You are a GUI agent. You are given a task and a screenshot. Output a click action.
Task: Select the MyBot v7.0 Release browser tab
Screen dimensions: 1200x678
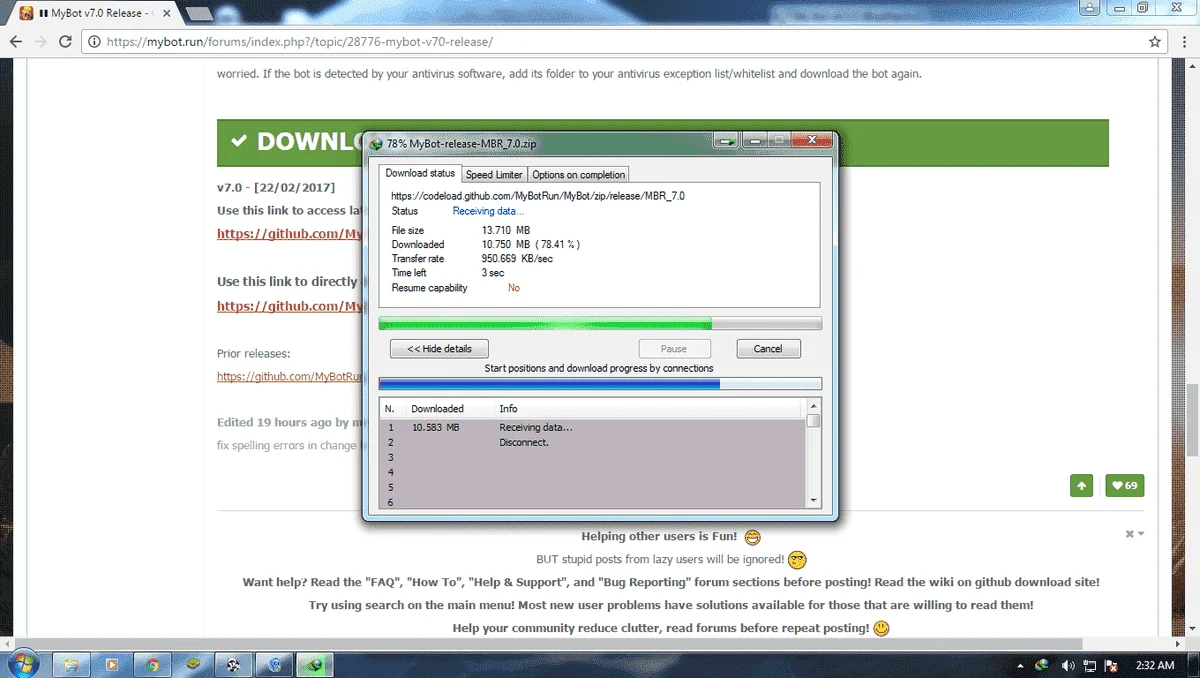97,14
